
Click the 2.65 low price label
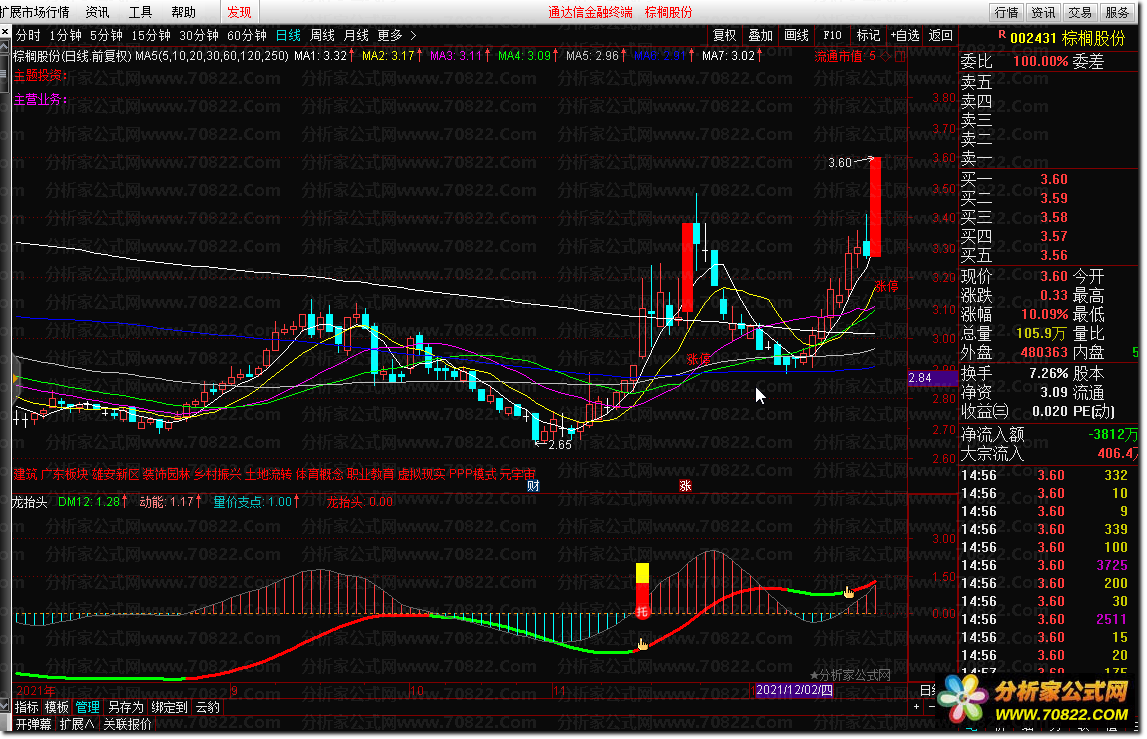point(560,445)
